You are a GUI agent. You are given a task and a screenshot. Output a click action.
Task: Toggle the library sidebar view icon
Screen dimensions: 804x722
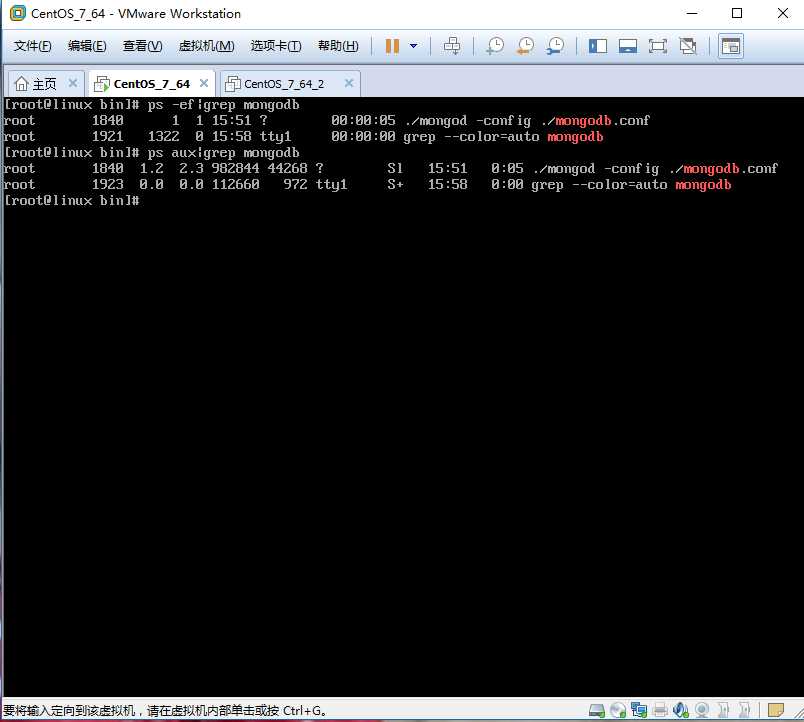598,46
